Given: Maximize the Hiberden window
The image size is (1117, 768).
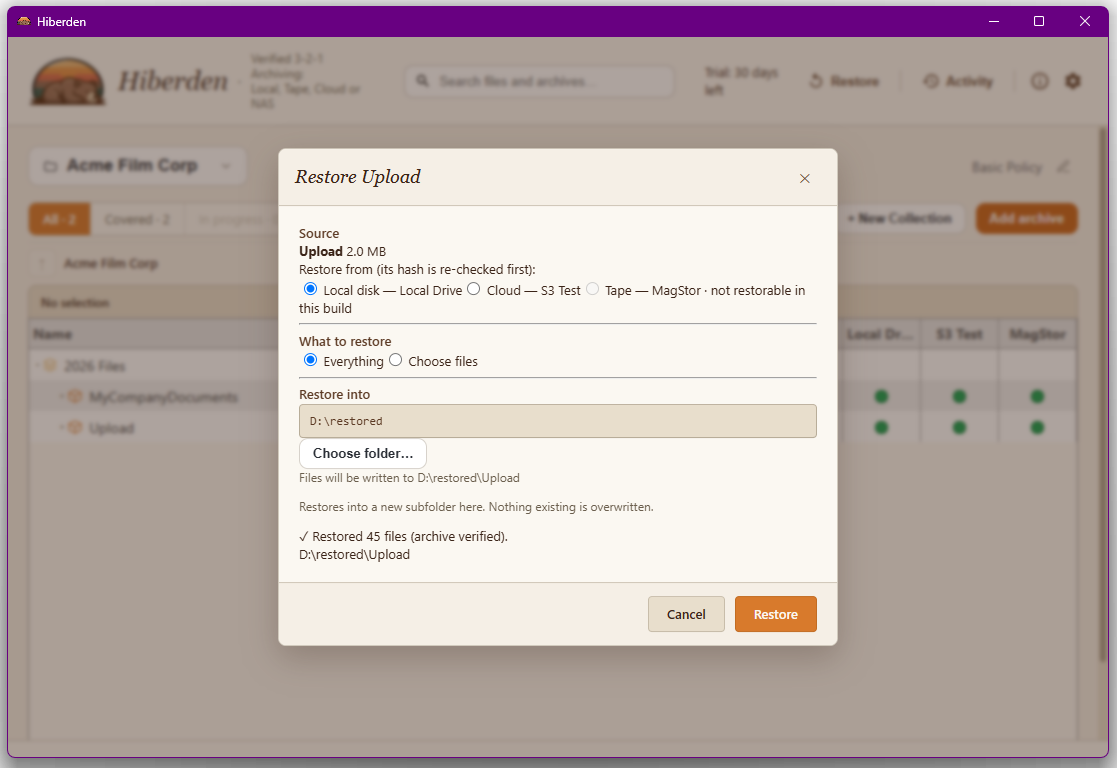Looking at the screenshot, I should [1039, 21].
